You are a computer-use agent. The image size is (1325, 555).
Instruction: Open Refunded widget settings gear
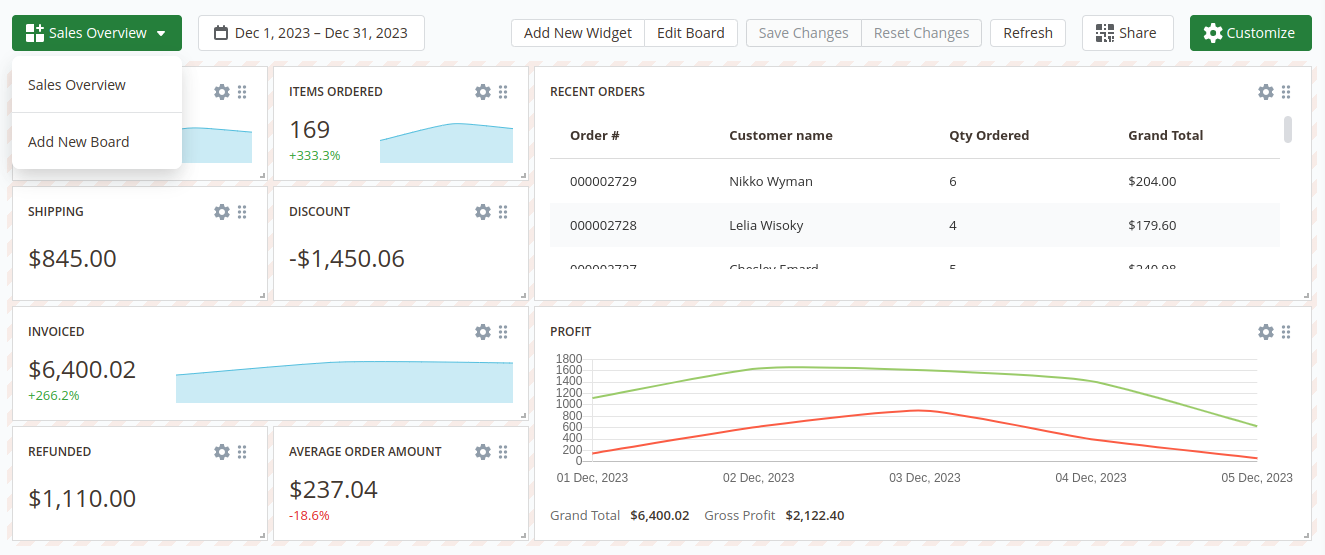(x=222, y=452)
